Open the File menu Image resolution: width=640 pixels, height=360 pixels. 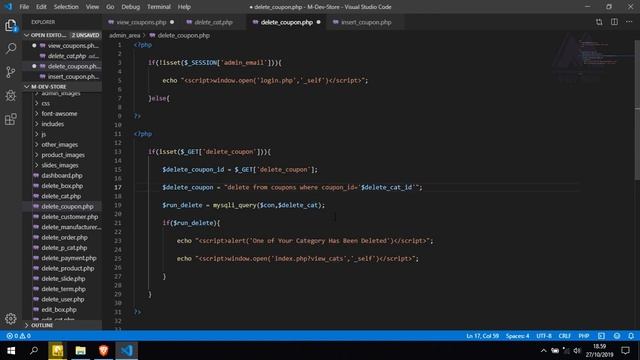(x=24, y=7)
